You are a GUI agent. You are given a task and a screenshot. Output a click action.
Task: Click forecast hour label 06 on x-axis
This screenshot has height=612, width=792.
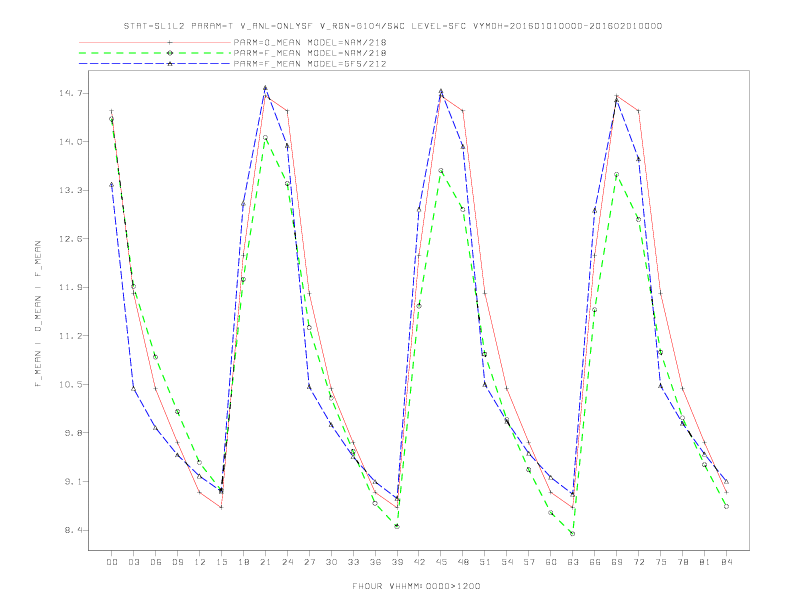point(156,562)
